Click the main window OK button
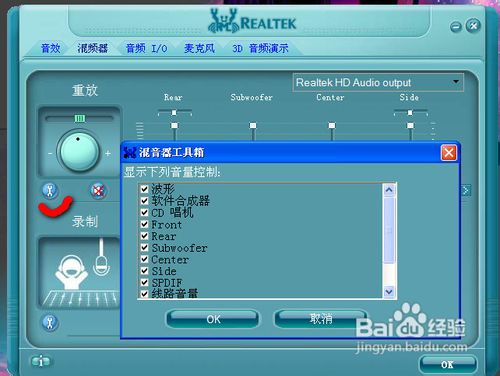500x376 pixels. coord(447,364)
